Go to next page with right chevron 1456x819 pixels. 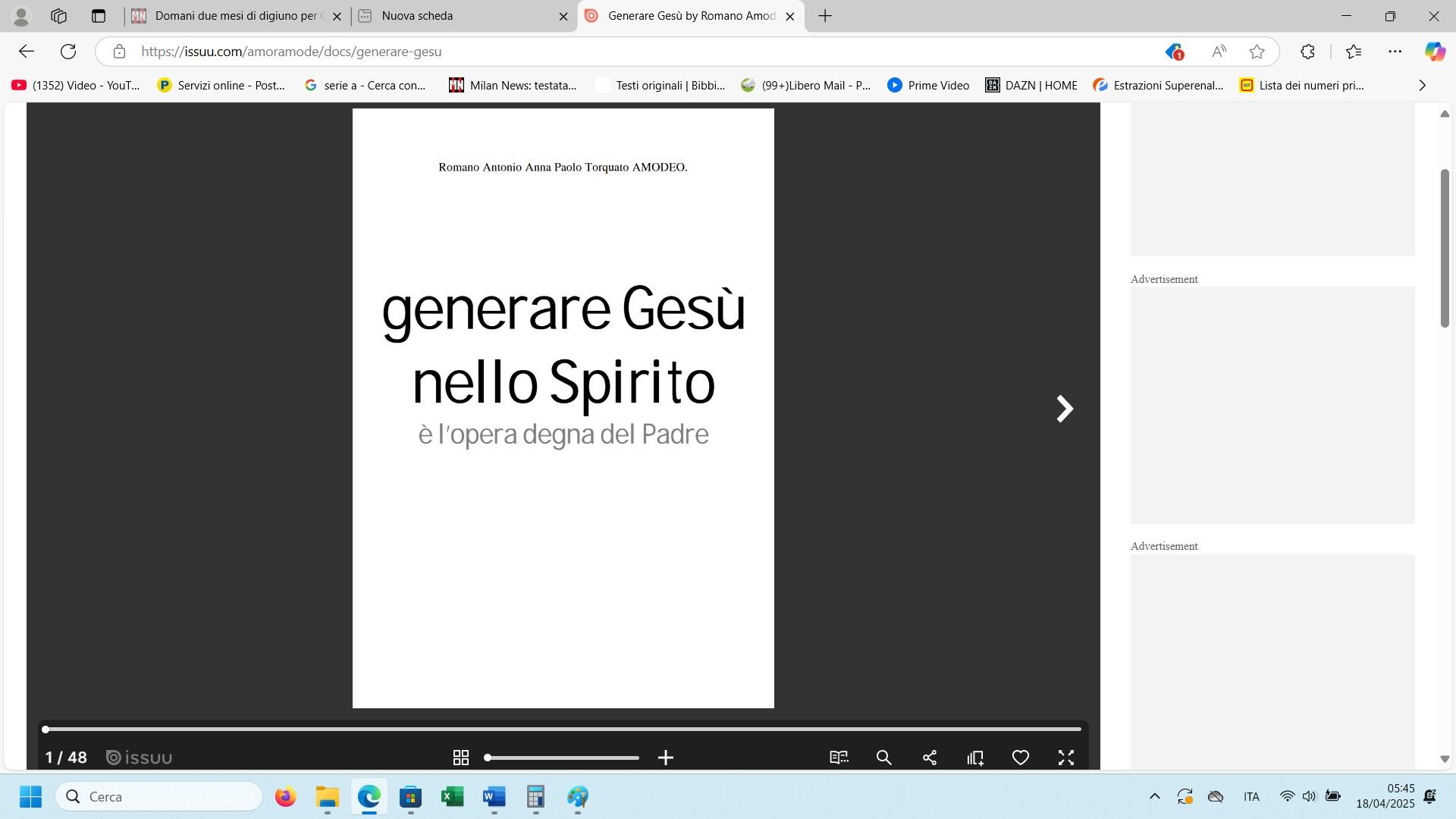tap(1065, 409)
